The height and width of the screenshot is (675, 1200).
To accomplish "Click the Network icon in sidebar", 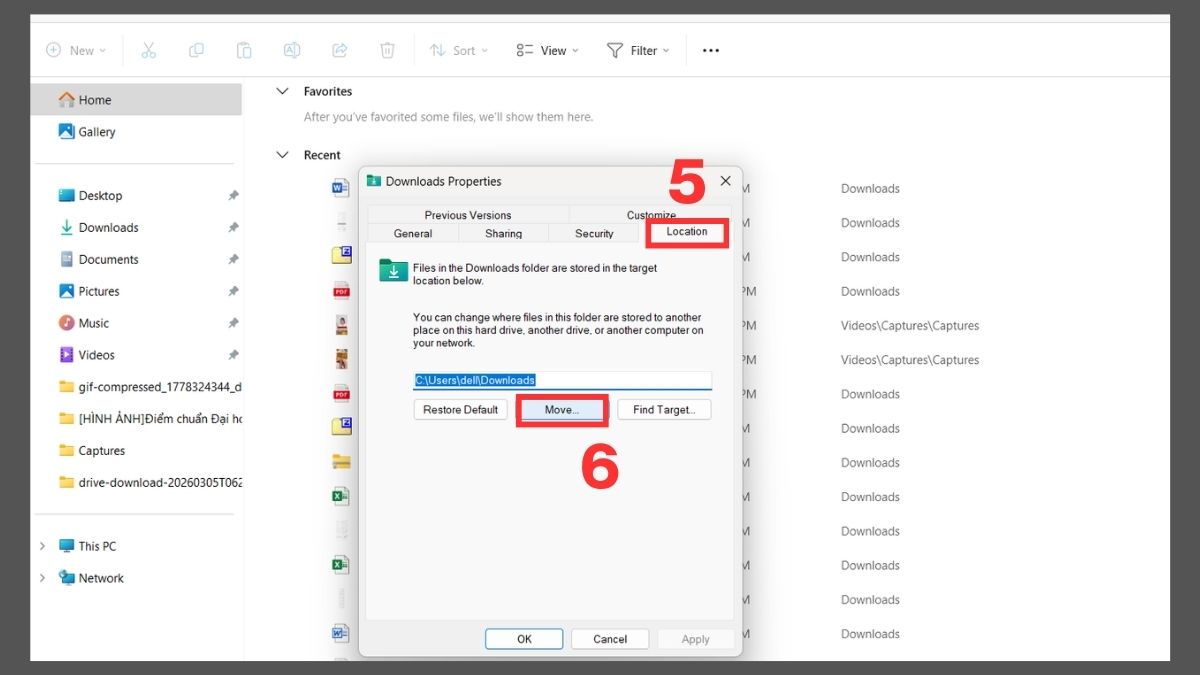I will click(x=67, y=578).
